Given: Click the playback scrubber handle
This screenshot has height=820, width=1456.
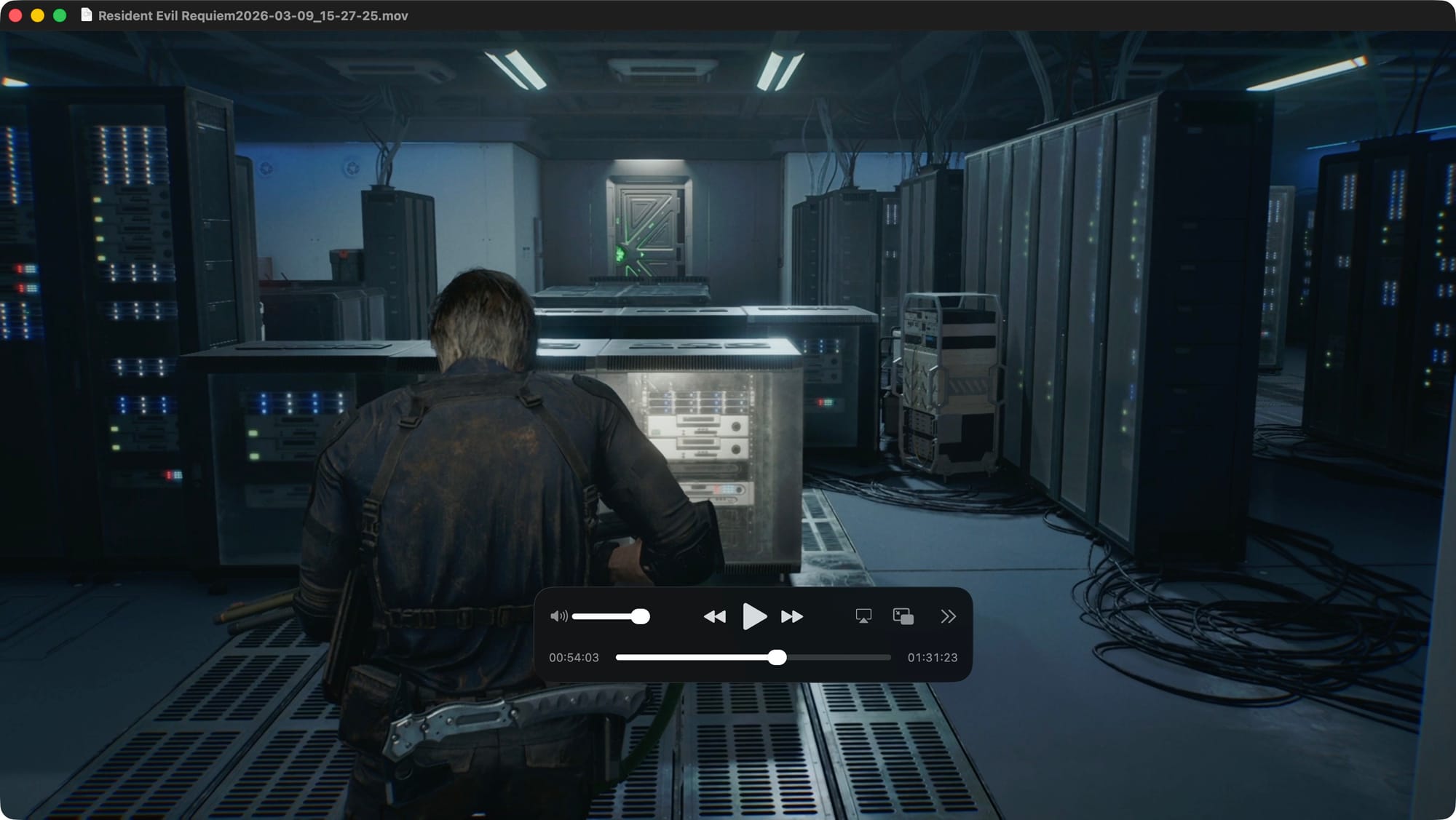Looking at the screenshot, I should (x=777, y=657).
